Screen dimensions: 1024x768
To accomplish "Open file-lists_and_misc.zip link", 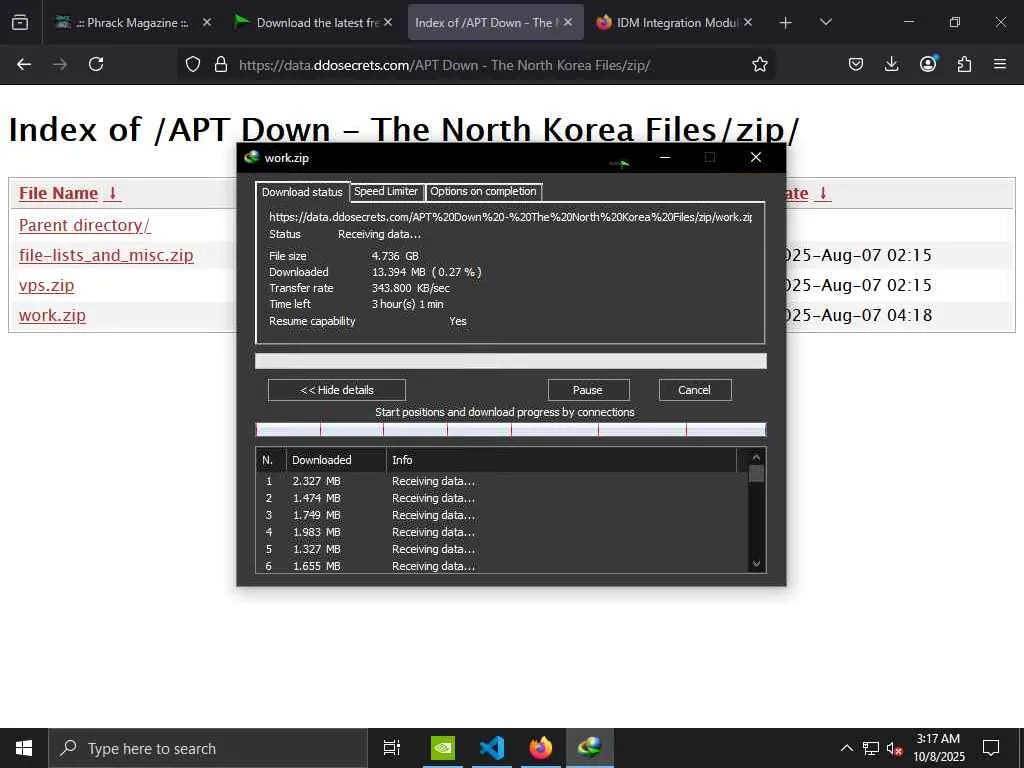I will tap(106, 255).
